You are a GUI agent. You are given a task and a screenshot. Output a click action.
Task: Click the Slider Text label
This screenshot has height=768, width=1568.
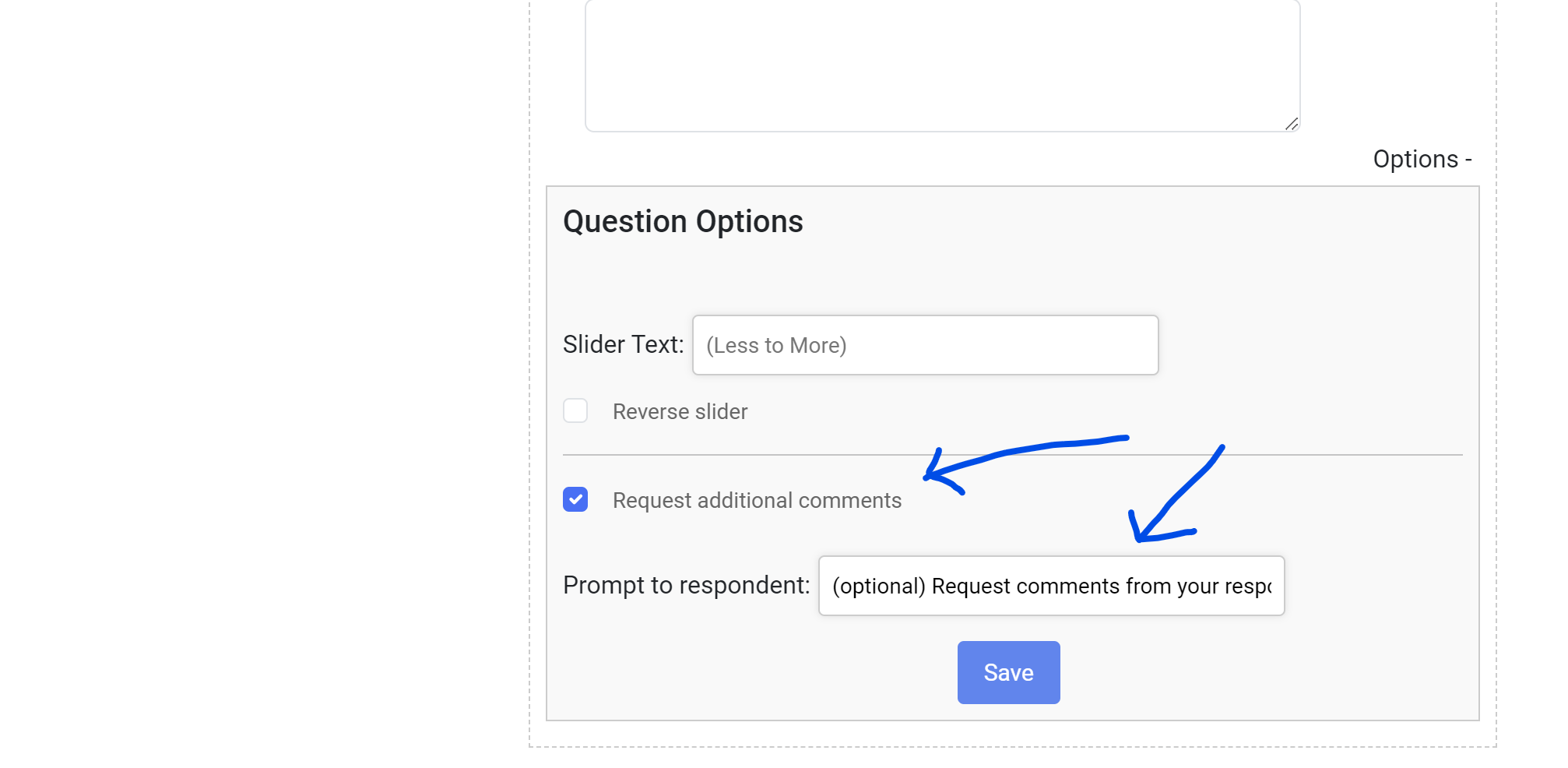click(x=622, y=343)
